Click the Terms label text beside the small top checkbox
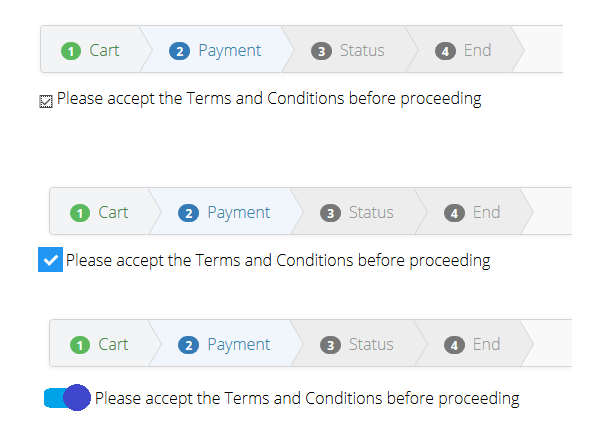 coord(269,99)
